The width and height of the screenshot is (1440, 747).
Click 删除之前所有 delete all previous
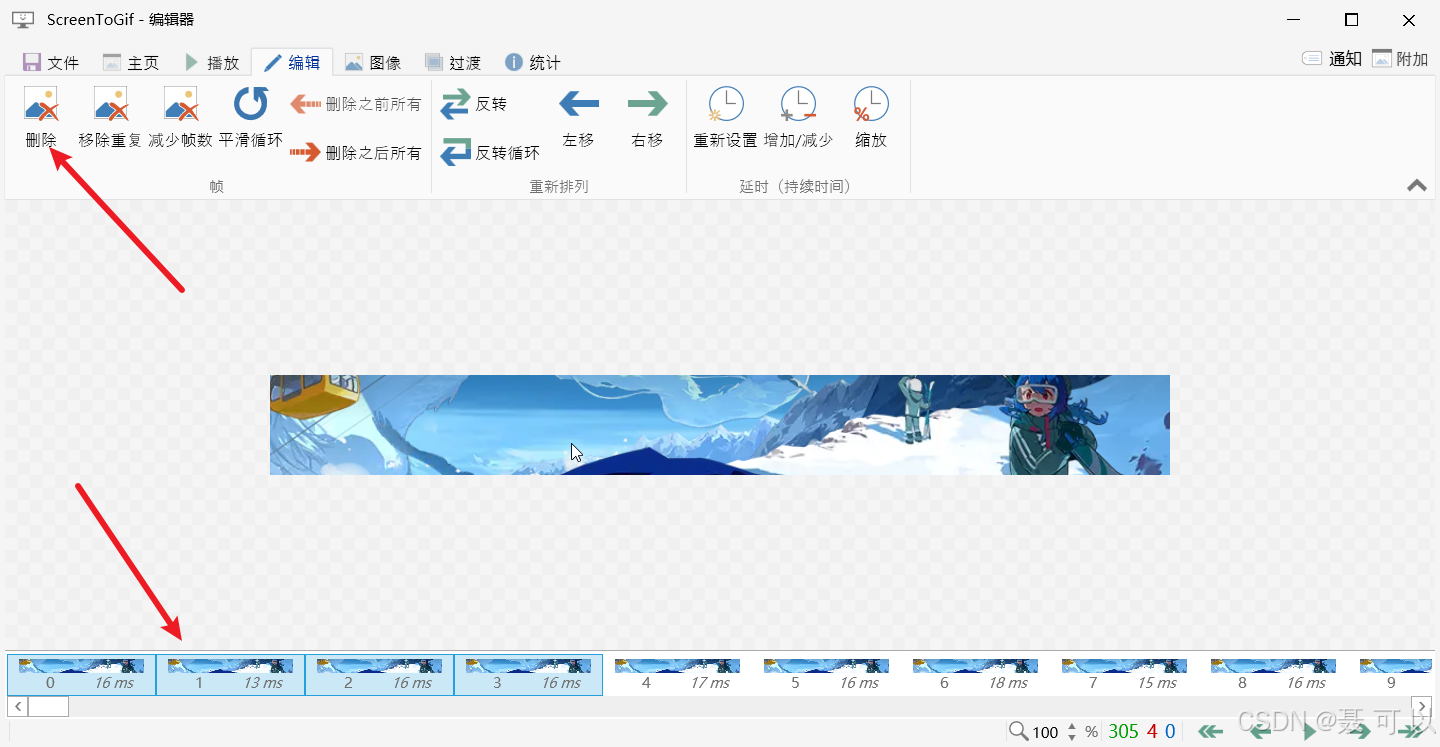point(356,104)
